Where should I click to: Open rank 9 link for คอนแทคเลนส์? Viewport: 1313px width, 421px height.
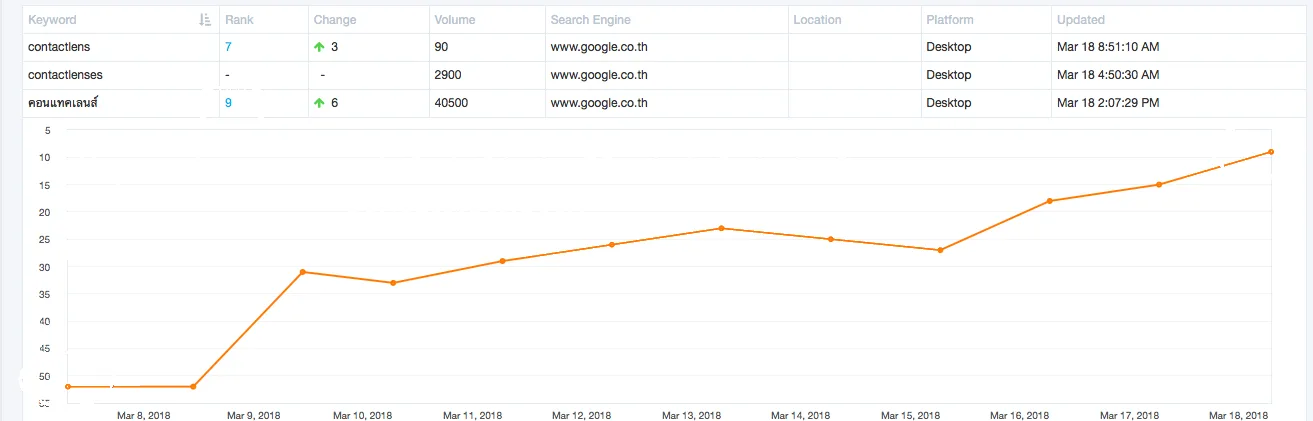[x=229, y=103]
